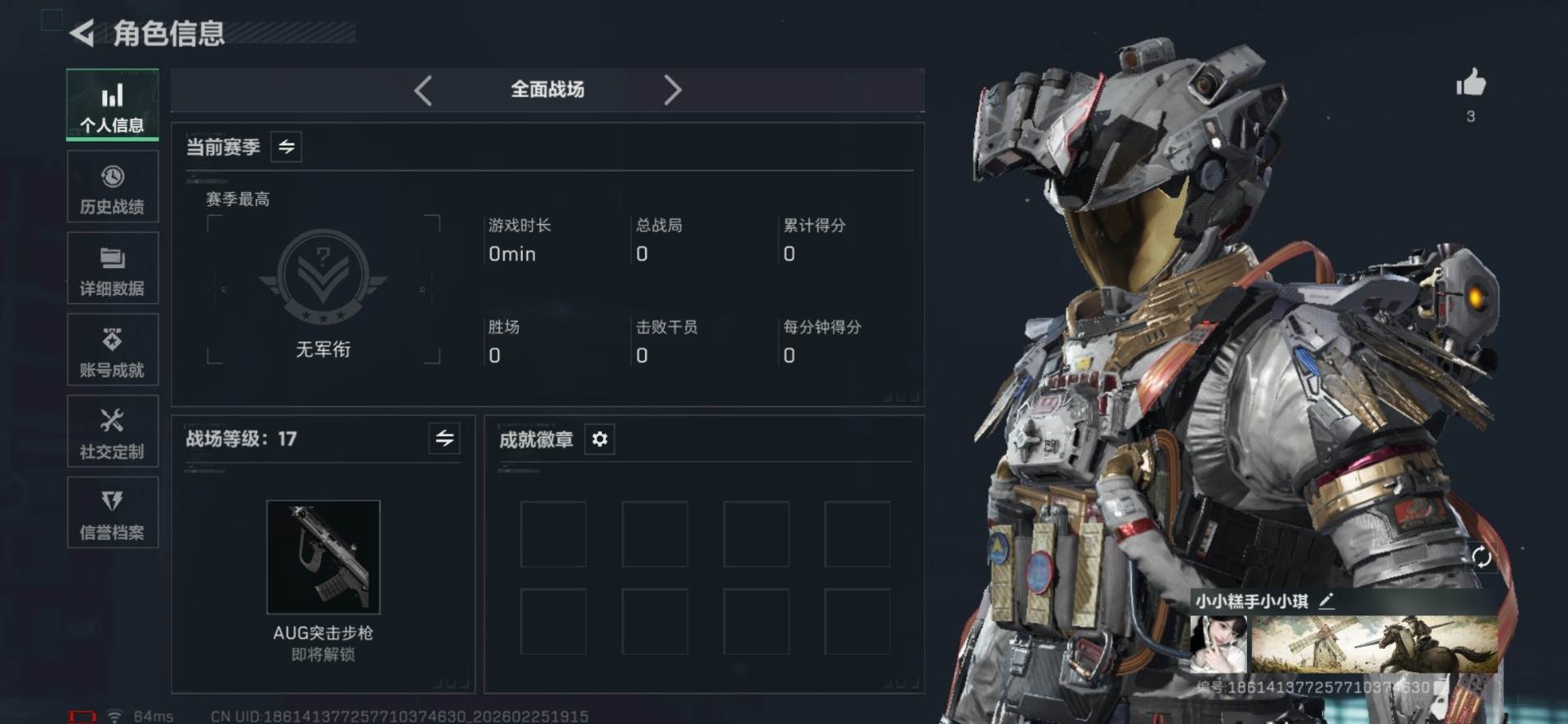Open 账号成就 in the sidebar
The width and height of the screenshot is (1568, 724).
click(x=113, y=350)
